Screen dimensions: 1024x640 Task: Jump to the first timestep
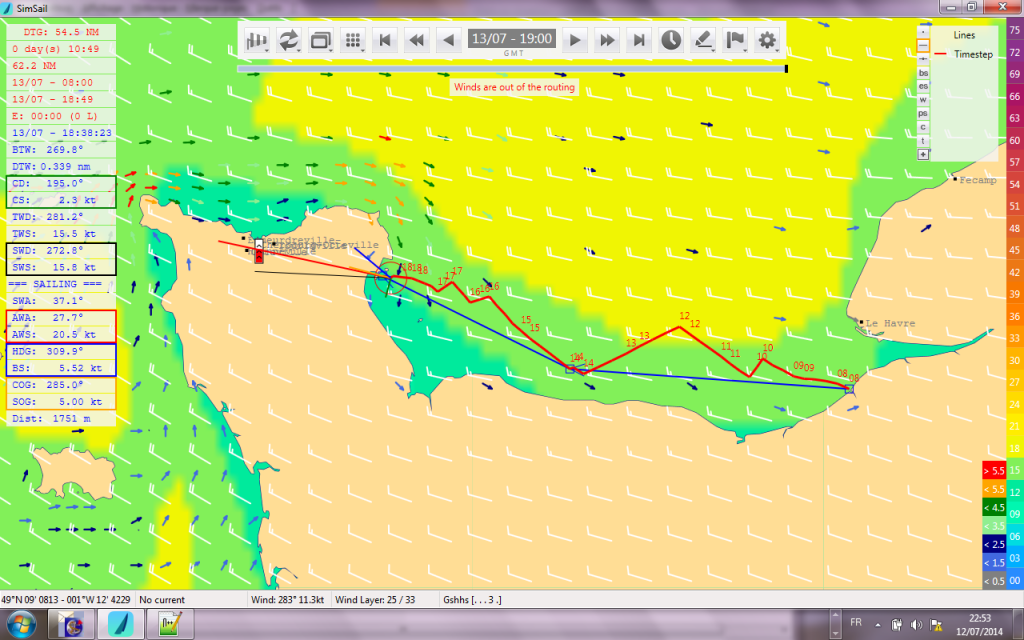385,40
